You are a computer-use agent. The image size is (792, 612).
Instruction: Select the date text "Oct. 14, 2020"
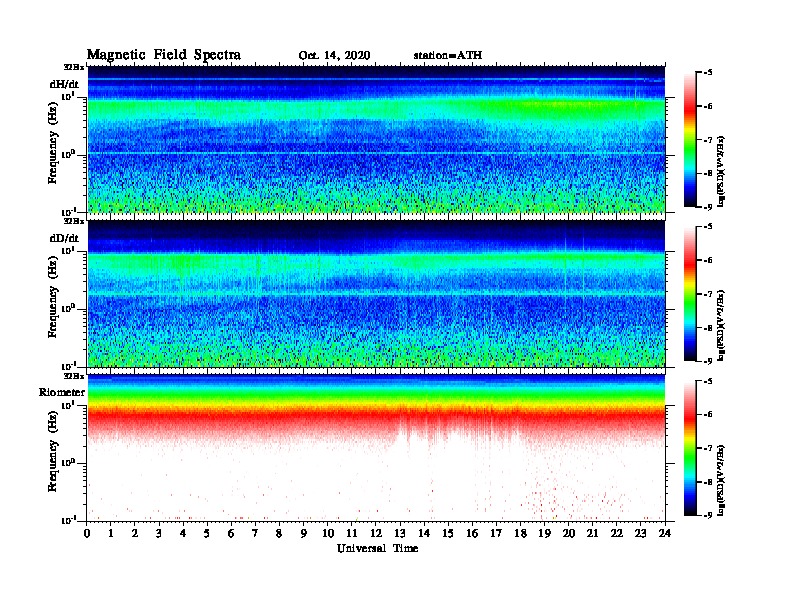click(334, 56)
